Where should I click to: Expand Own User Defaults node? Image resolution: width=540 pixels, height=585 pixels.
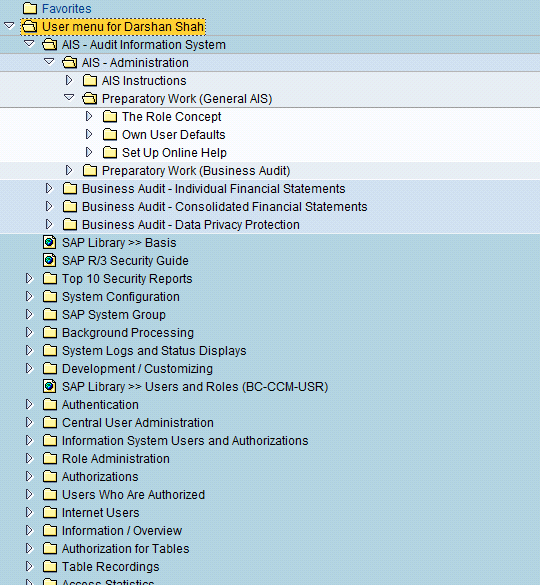tap(89, 134)
